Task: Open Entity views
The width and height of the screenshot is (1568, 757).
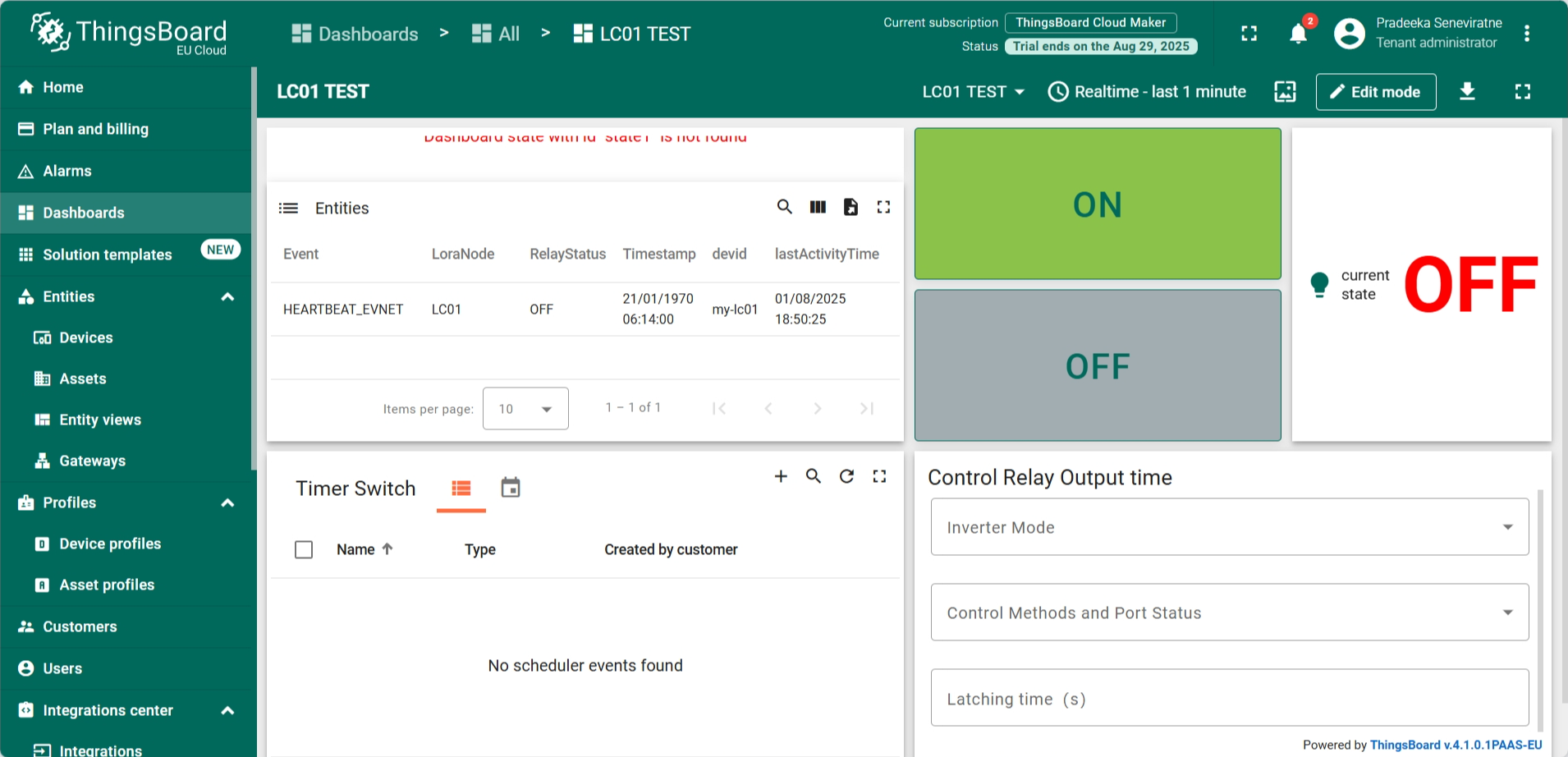Action: pos(126,420)
